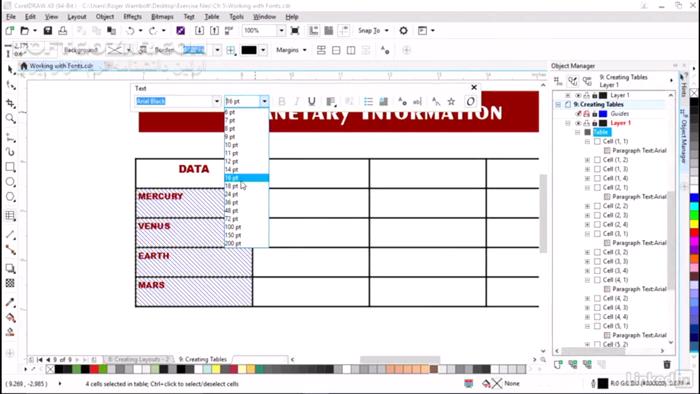Create a new document with the New icon
700x394 pixels.
coord(9,31)
